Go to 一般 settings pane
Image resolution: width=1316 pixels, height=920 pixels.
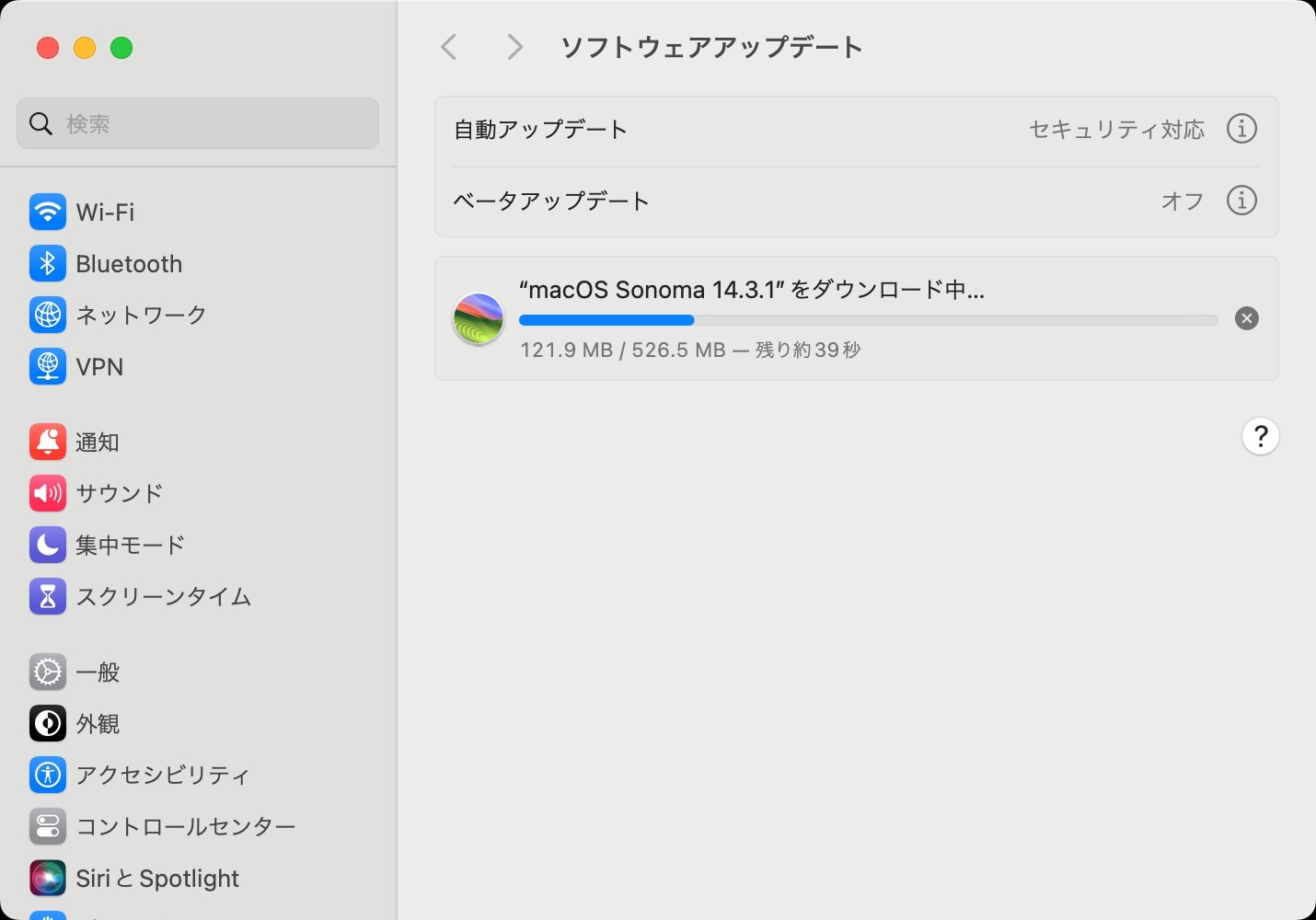pos(98,673)
